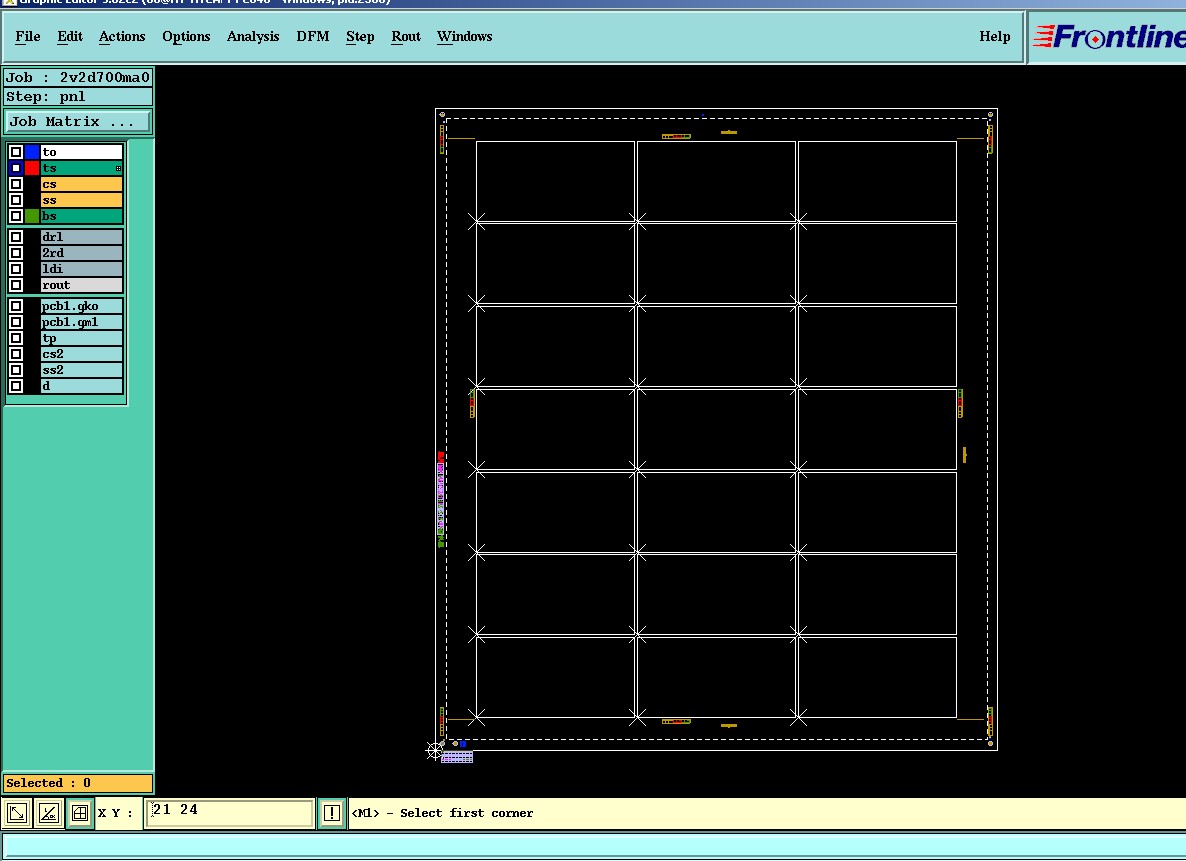Click the Selected : 0 status box
The width and height of the screenshot is (1186, 861).
[x=77, y=783]
